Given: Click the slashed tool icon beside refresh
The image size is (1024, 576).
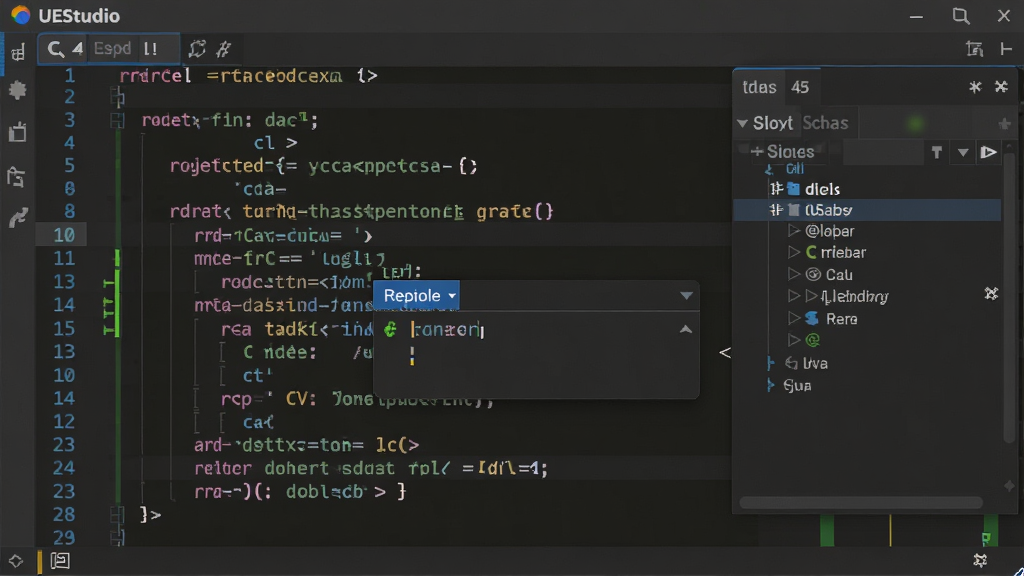Looking at the screenshot, I should tap(224, 48).
